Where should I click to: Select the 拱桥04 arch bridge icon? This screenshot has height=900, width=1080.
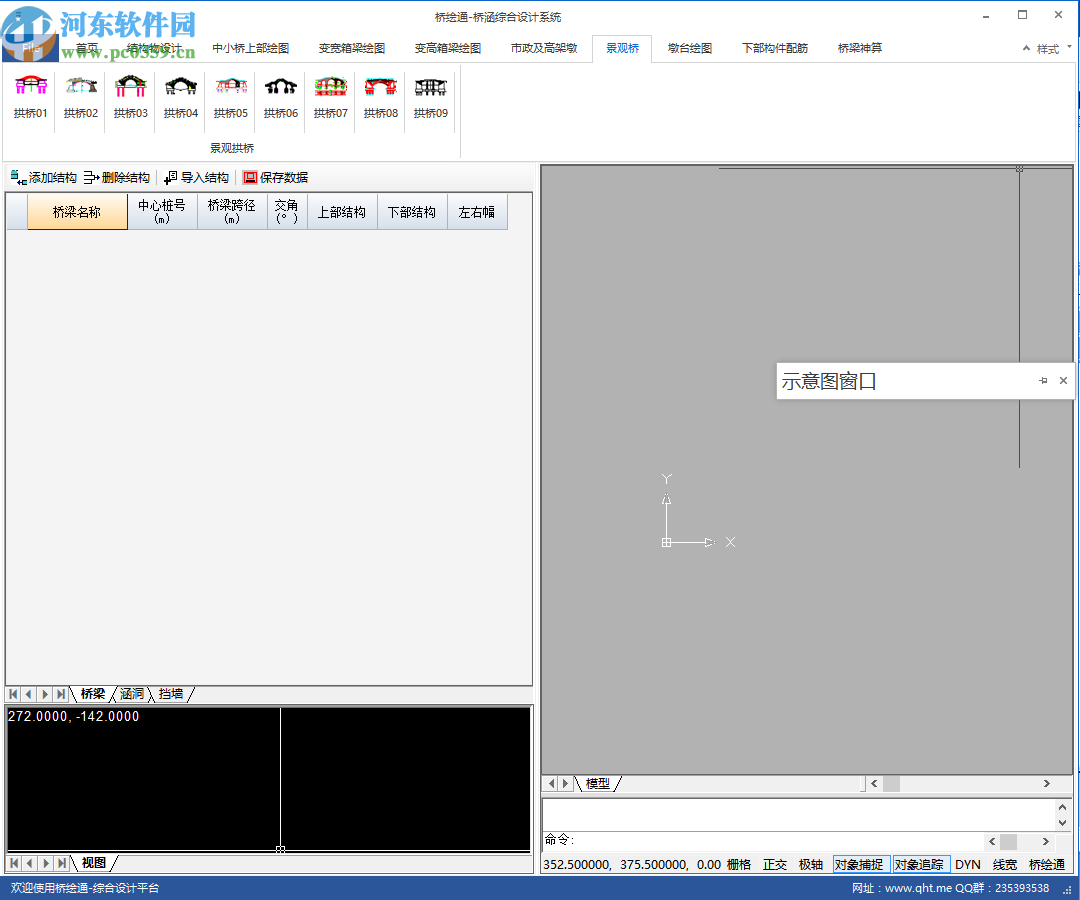(181, 97)
